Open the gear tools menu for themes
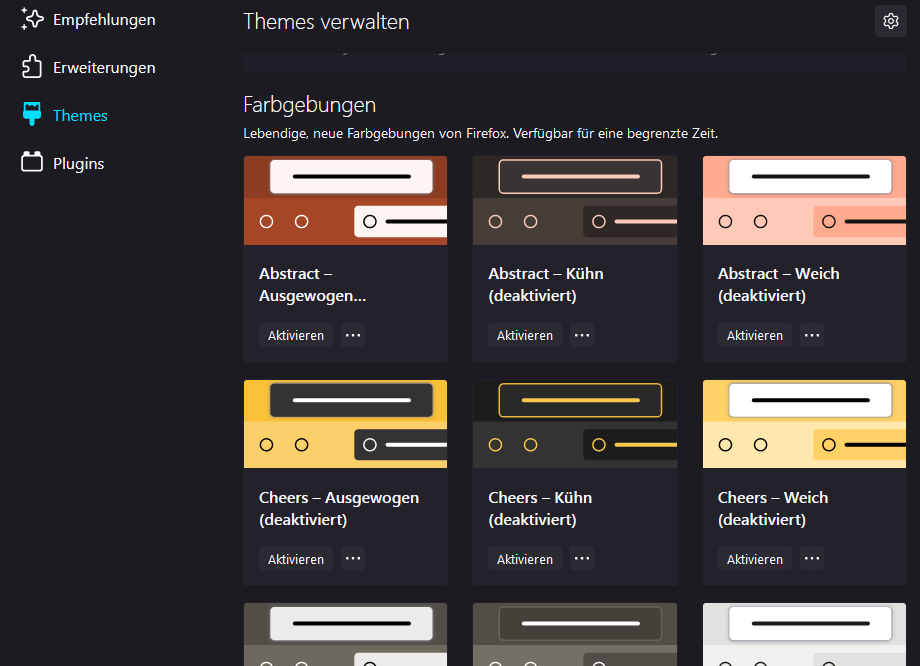This screenshot has width=920, height=666. point(891,21)
